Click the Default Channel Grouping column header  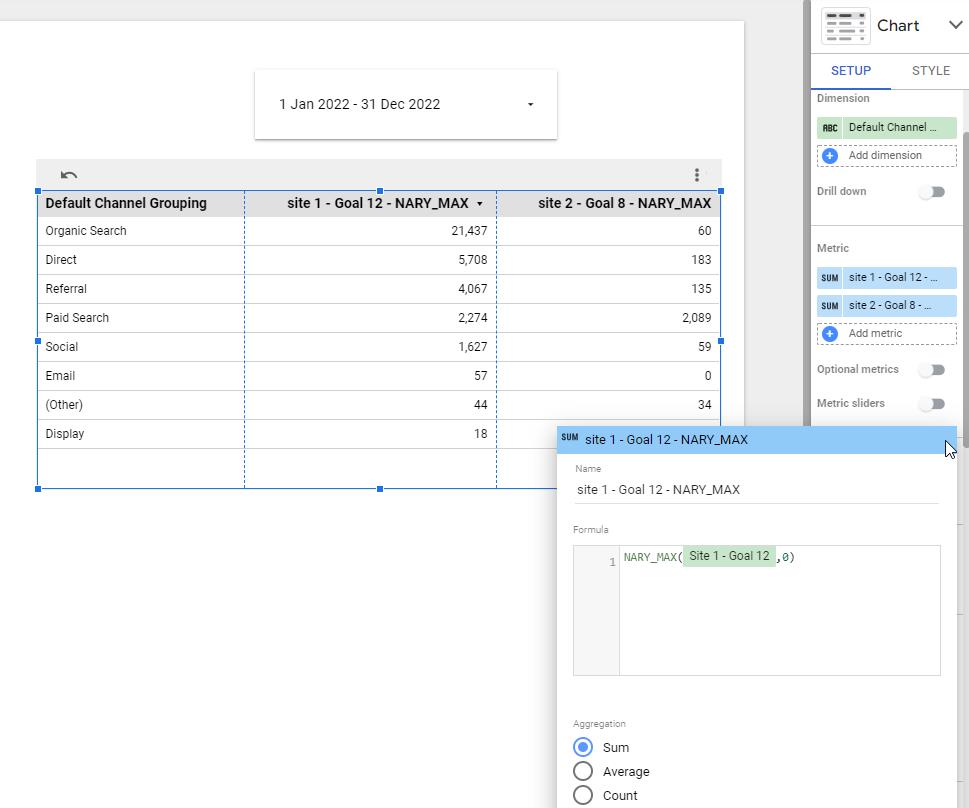pos(126,203)
